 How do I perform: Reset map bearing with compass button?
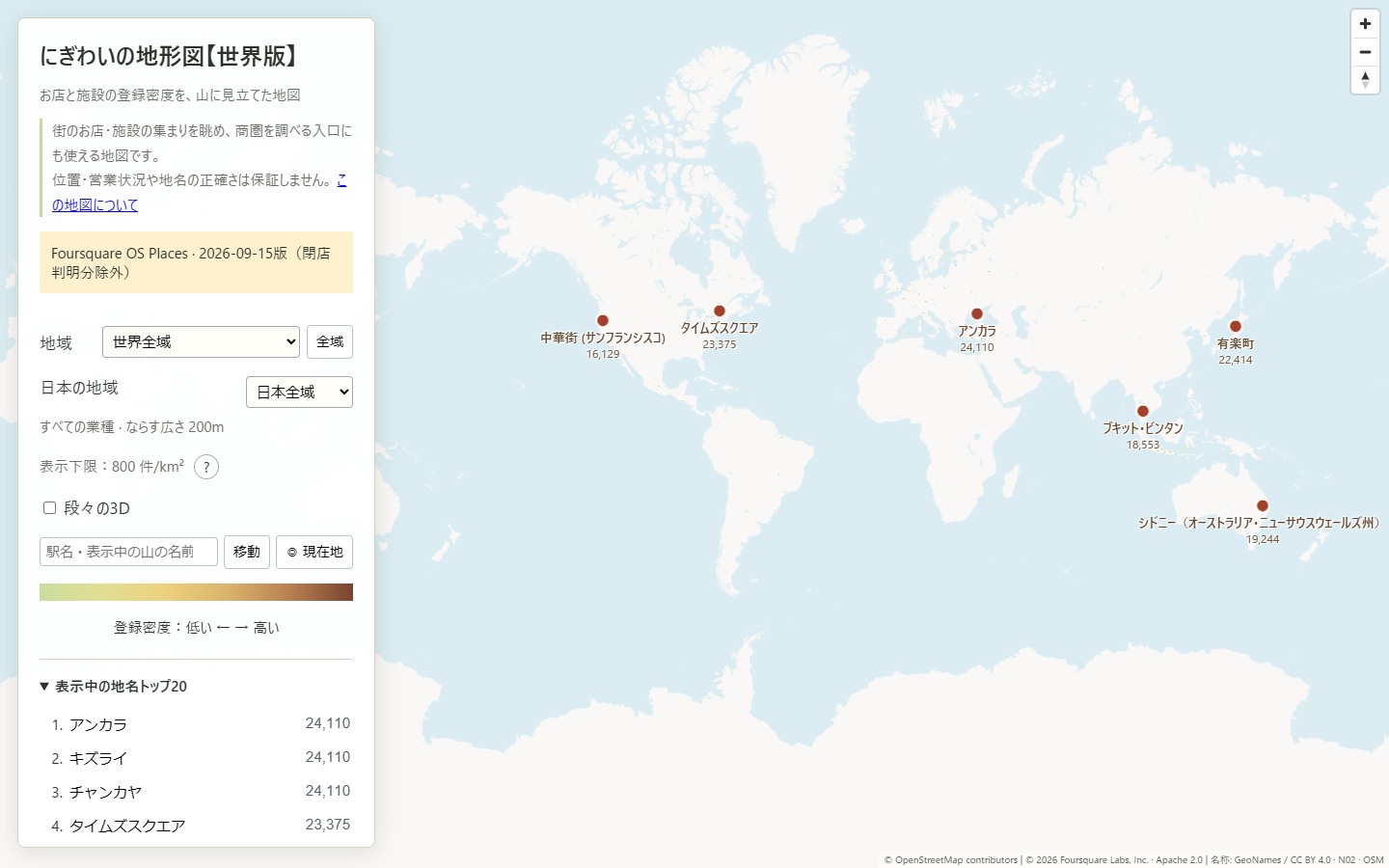1365,80
